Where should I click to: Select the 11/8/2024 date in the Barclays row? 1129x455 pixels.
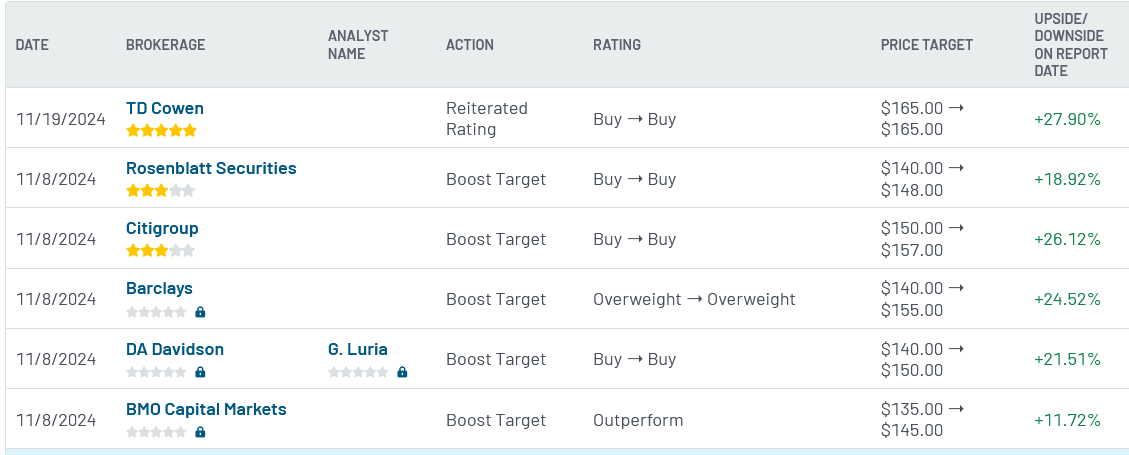tap(56, 299)
